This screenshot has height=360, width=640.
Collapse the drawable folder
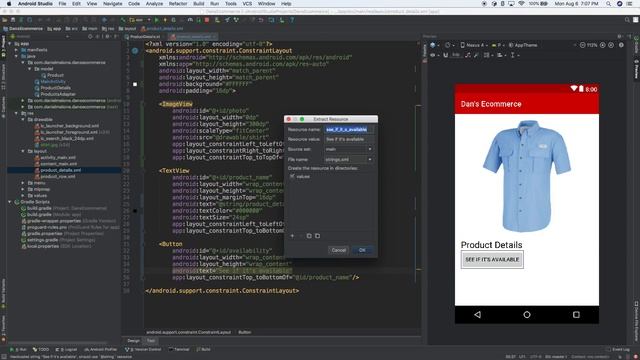pos(23,120)
